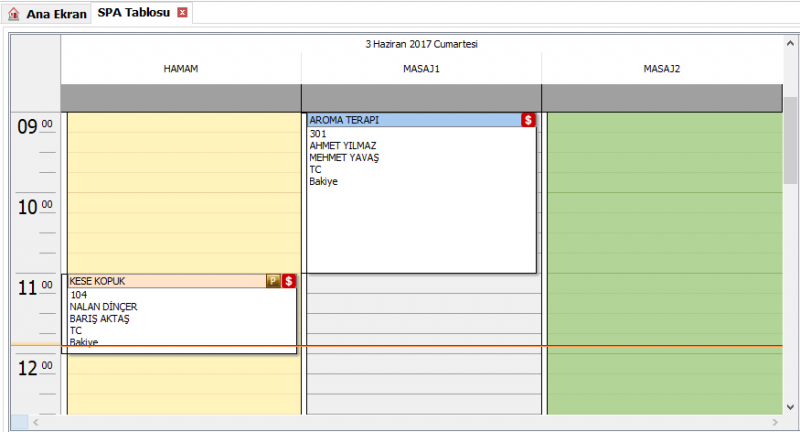Close the SPA Tablosu tab
The width and height of the screenshot is (800, 432).
tap(182, 13)
